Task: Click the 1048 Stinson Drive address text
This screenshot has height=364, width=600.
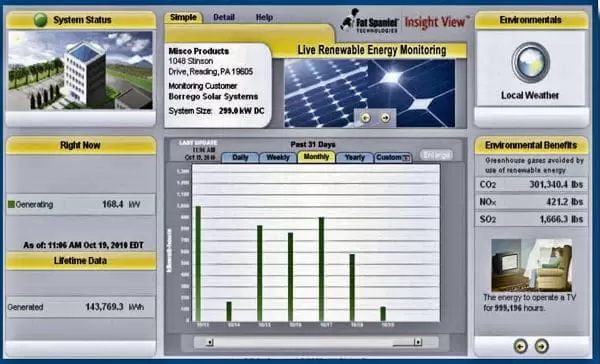Action: pyautogui.click(x=210, y=66)
